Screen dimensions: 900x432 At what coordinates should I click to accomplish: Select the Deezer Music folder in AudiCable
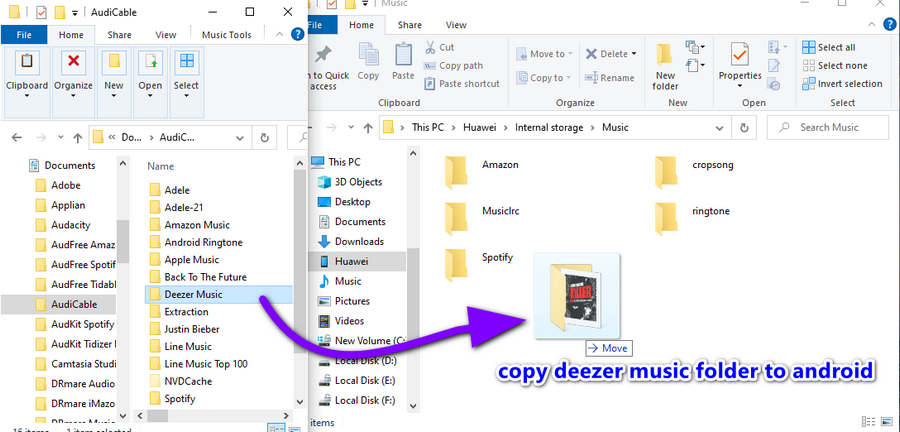(219, 294)
